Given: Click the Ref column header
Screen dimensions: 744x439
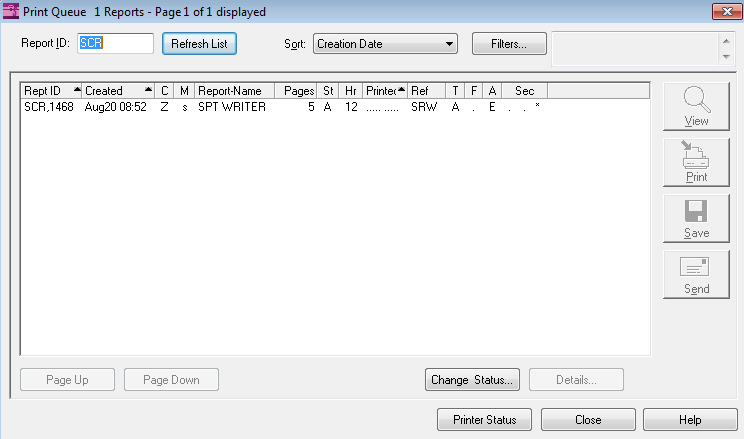Looking at the screenshot, I should point(426,91).
